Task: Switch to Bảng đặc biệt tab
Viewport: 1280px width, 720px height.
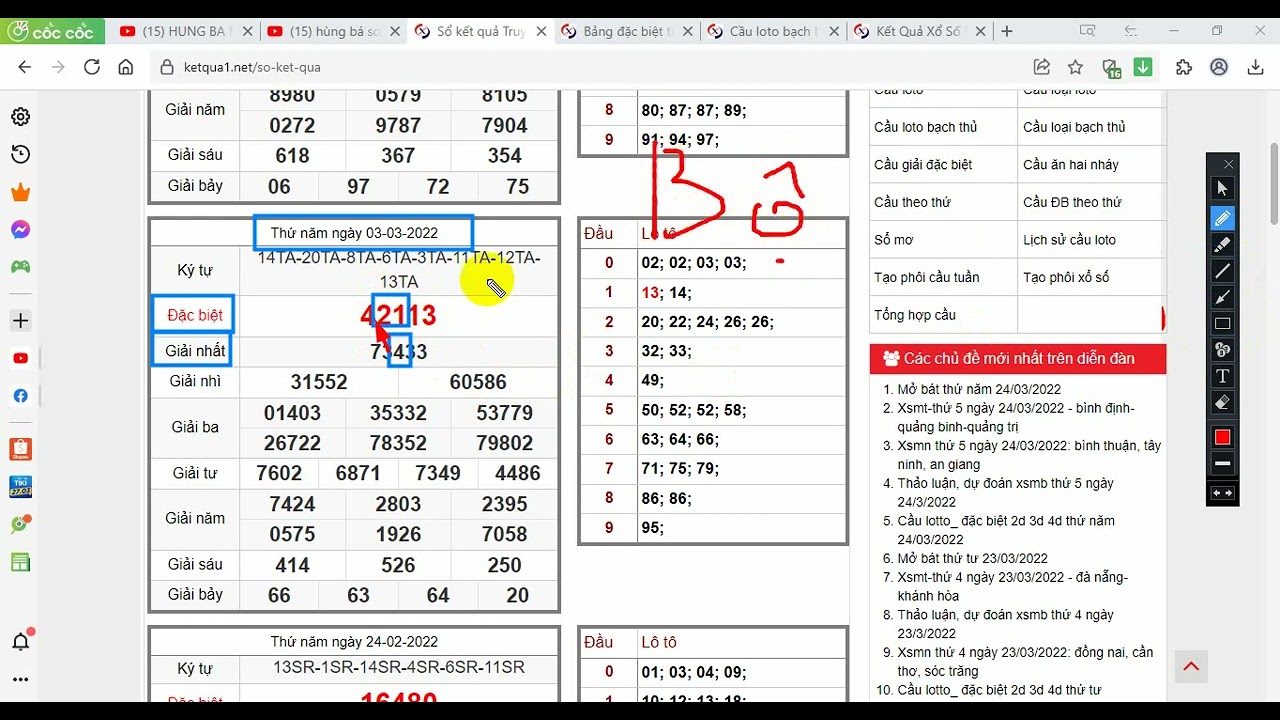Action: click(x=625, y=32)
